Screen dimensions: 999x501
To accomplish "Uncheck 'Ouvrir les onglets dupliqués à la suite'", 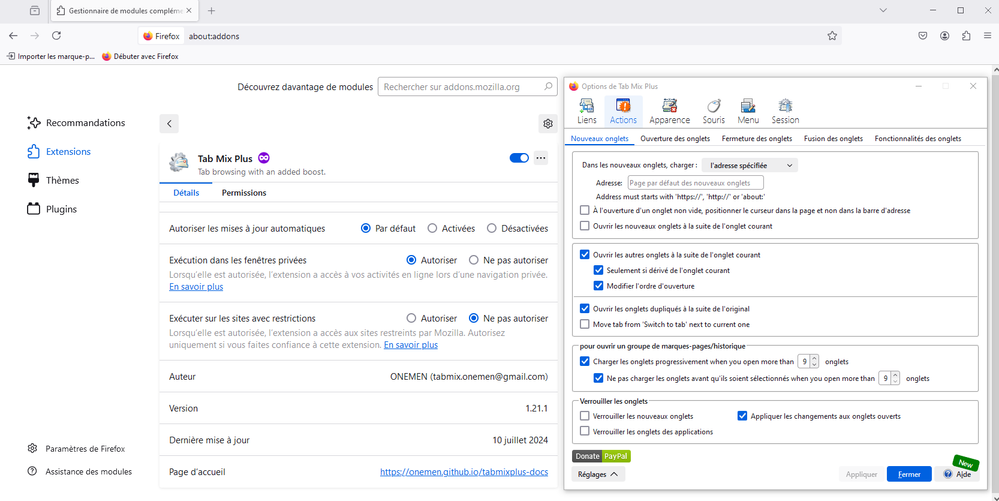I will (585, 309).
